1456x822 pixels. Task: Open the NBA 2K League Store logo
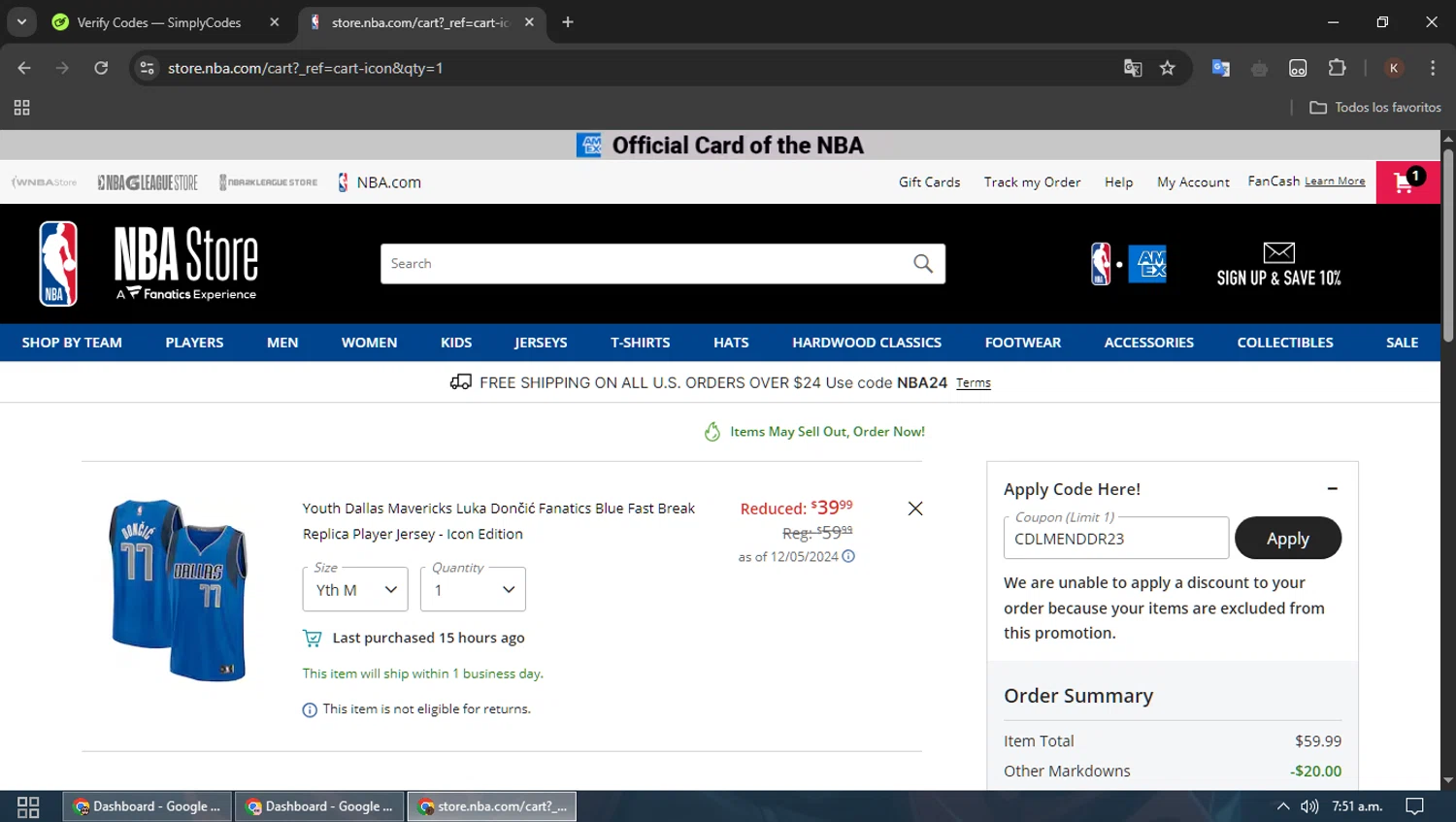point(269,182)
